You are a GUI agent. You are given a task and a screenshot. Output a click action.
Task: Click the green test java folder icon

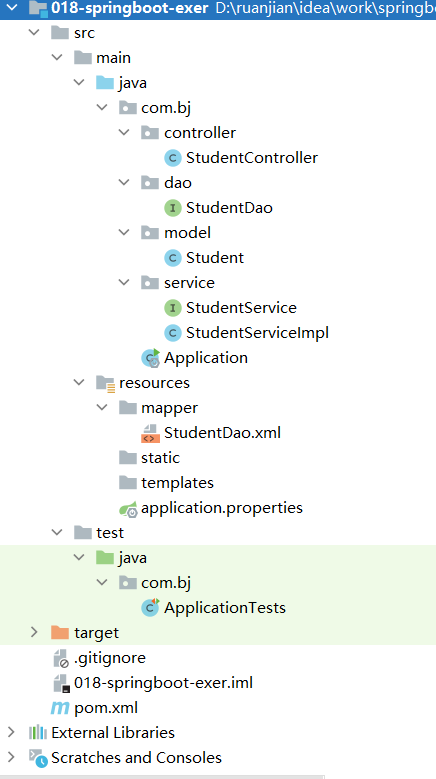(105, 557)
